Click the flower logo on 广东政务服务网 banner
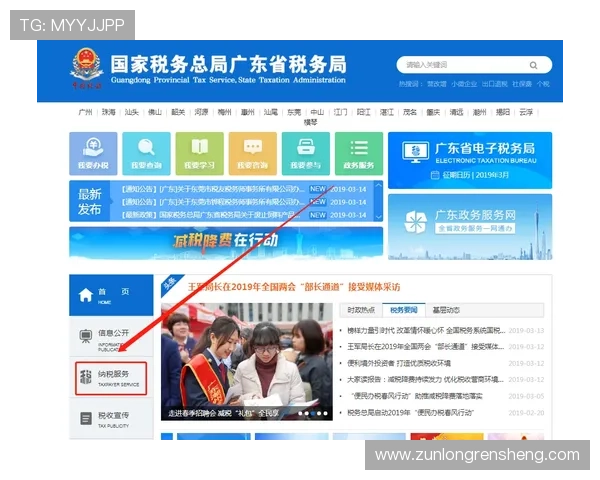This screenshot has width=600, height=480. coord(416,222)
